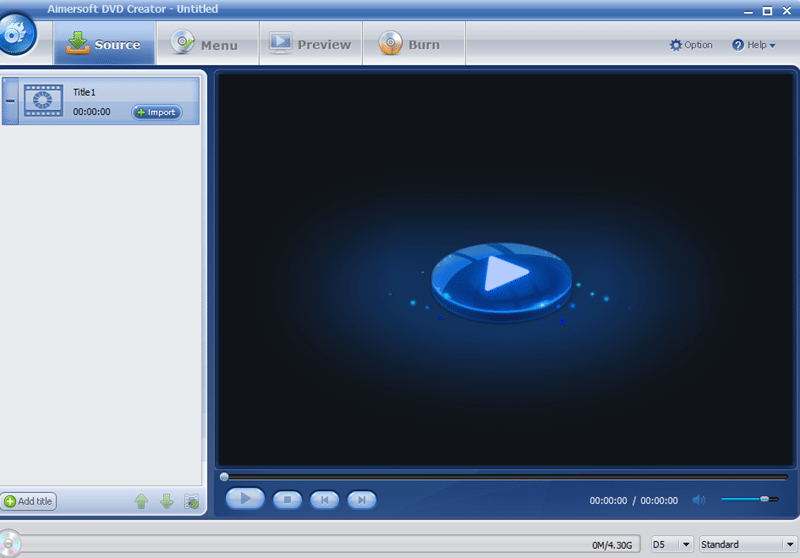
Task: Click the playback time 00:00:00 / 00:00:00
Action: point(634,501)
